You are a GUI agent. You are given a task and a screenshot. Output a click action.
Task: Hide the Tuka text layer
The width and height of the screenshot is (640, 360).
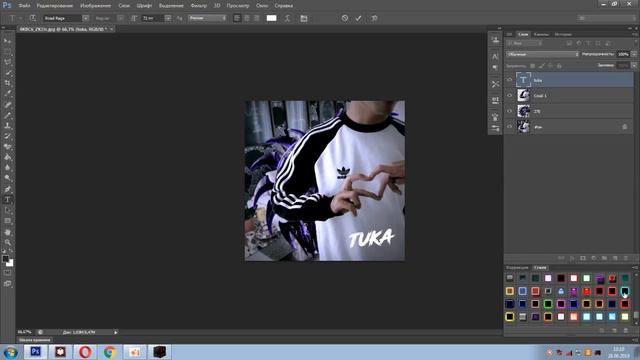509,80
